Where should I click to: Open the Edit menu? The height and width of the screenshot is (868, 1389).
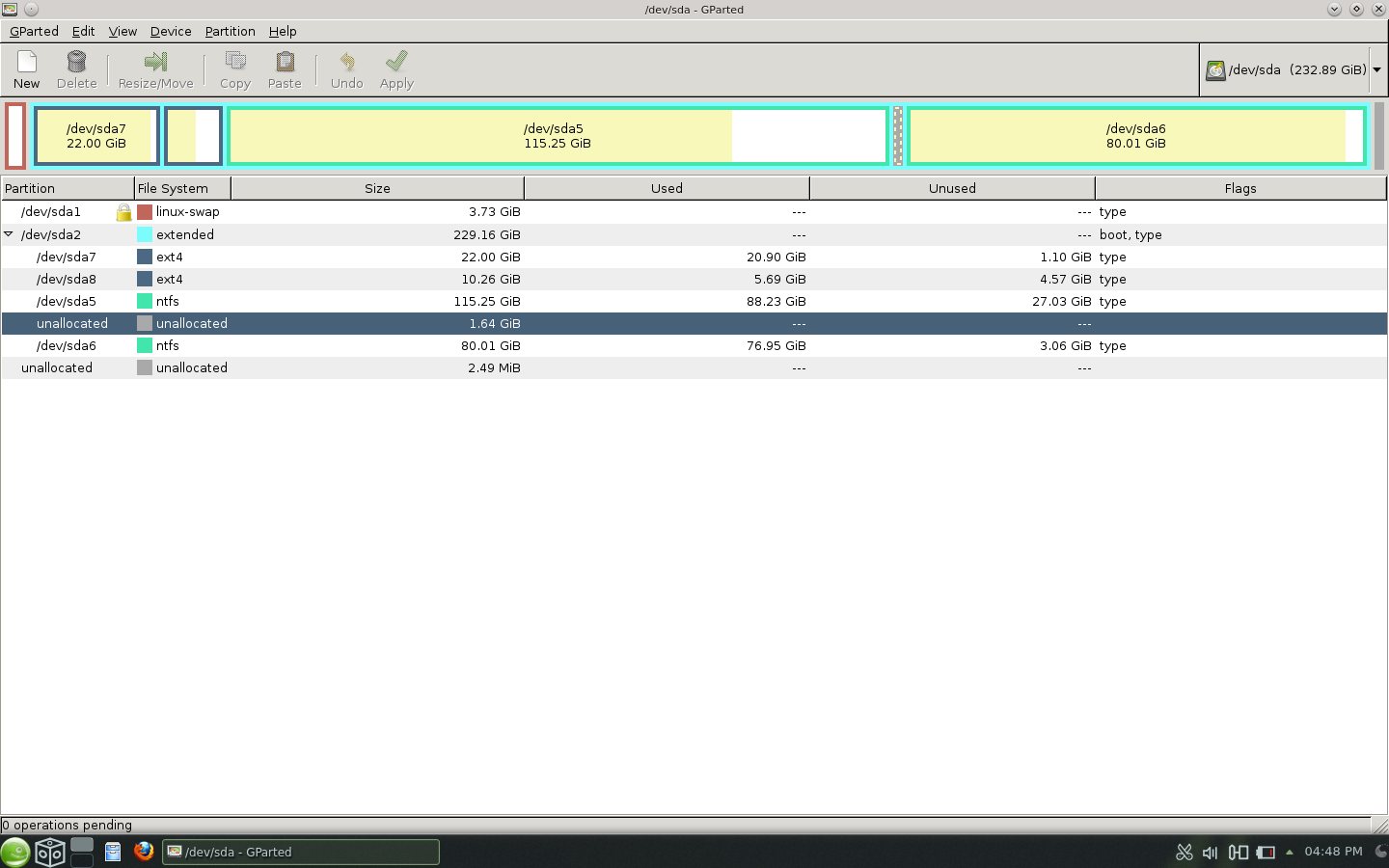tap(83, 31)
